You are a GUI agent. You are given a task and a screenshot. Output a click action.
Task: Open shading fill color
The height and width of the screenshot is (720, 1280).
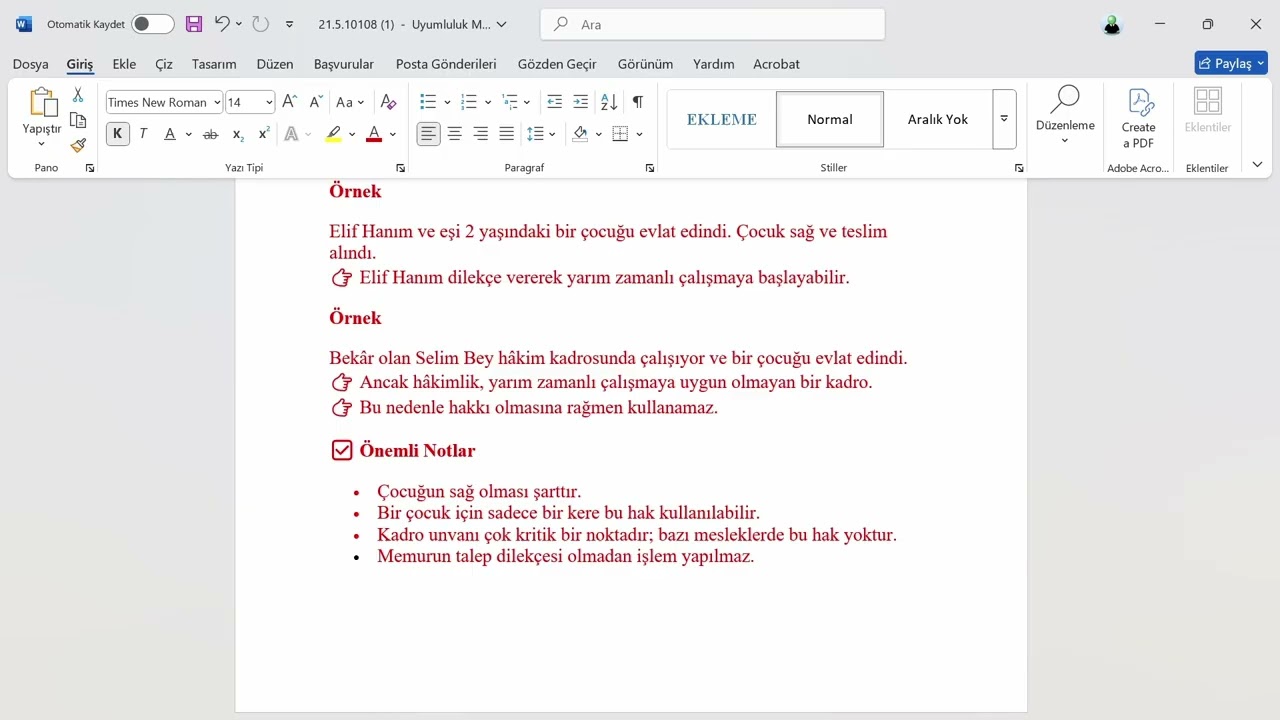coord(580,134)
